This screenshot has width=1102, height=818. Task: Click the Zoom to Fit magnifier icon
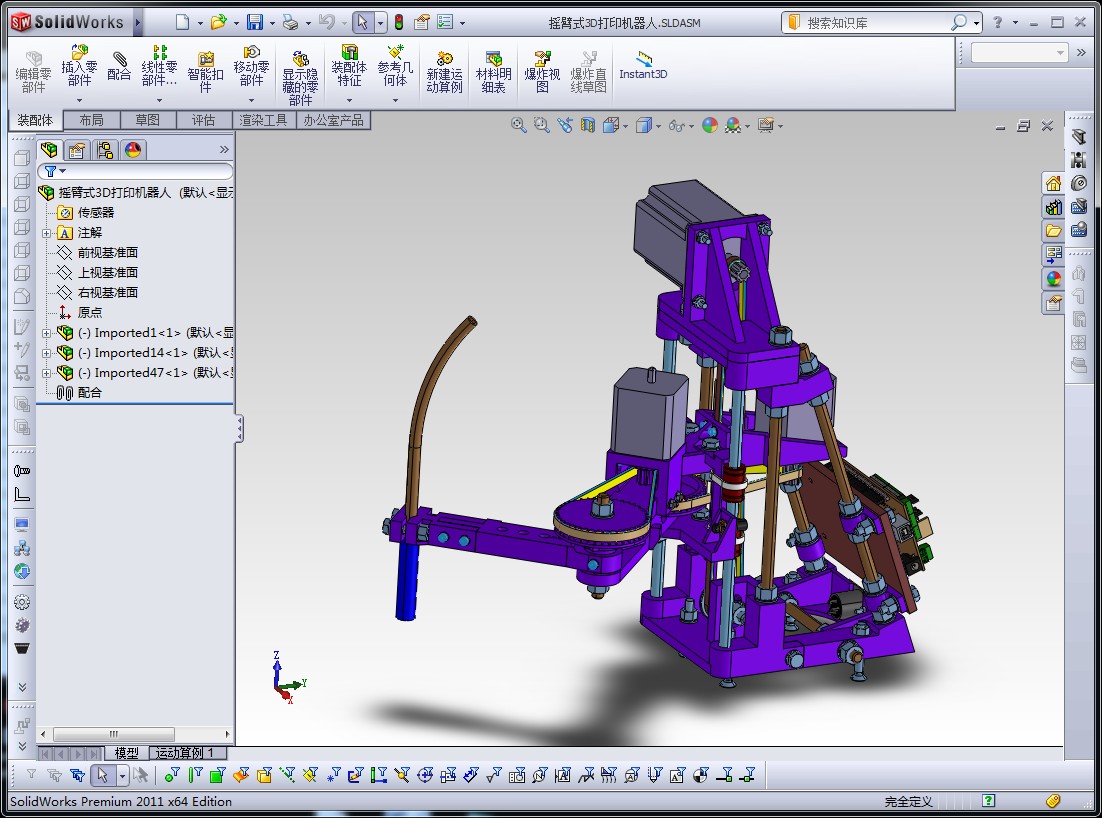click(x=518, y=125)
